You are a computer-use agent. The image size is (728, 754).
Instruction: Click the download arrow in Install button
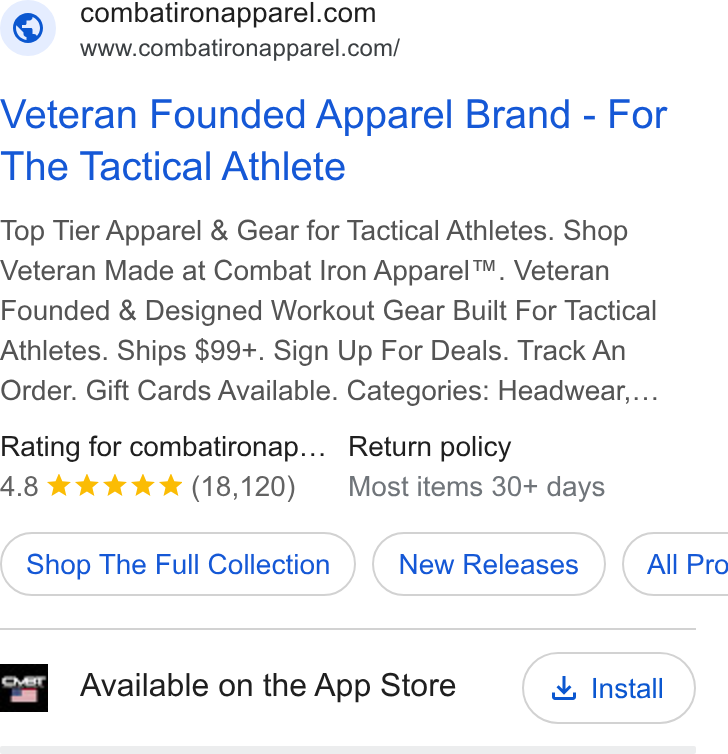tap(564, 688)
